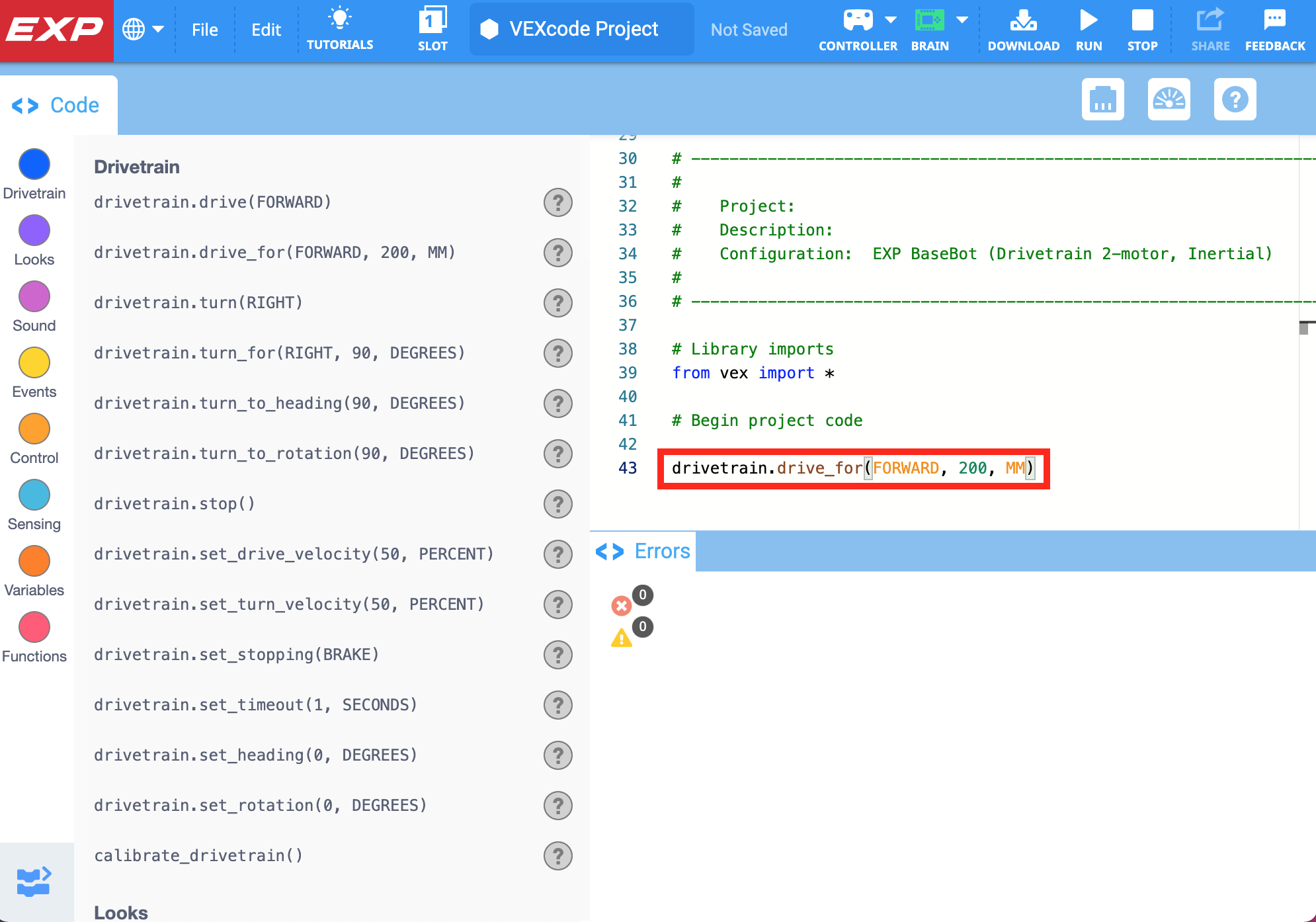Screen dimensions: 1316x922
Task: Open the device dashboard gauge icon
Action: [x=1169, y=100]
